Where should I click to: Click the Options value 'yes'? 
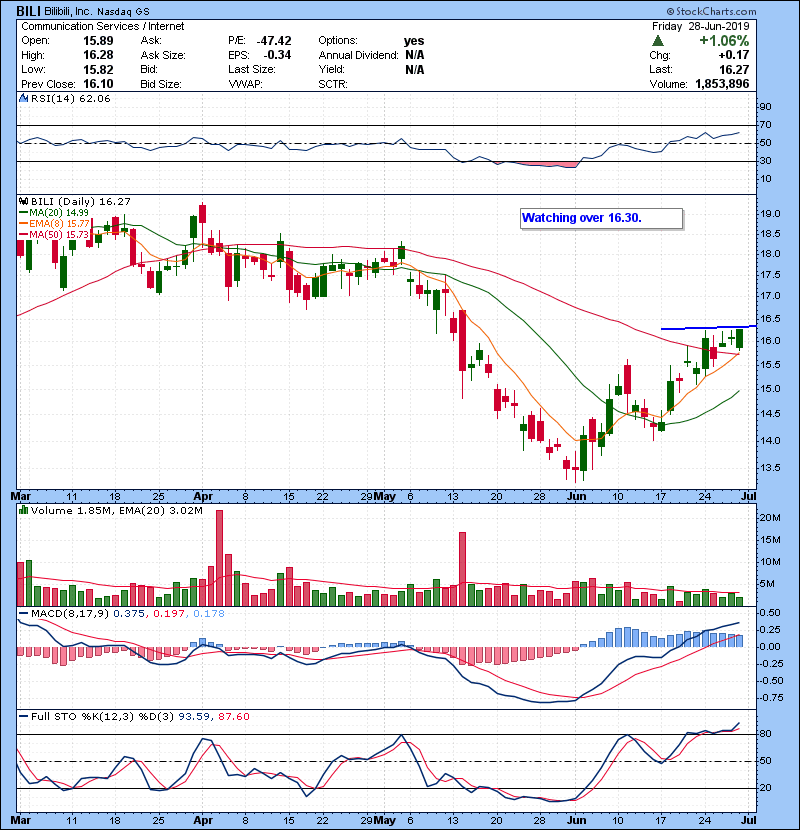point(414,41)
